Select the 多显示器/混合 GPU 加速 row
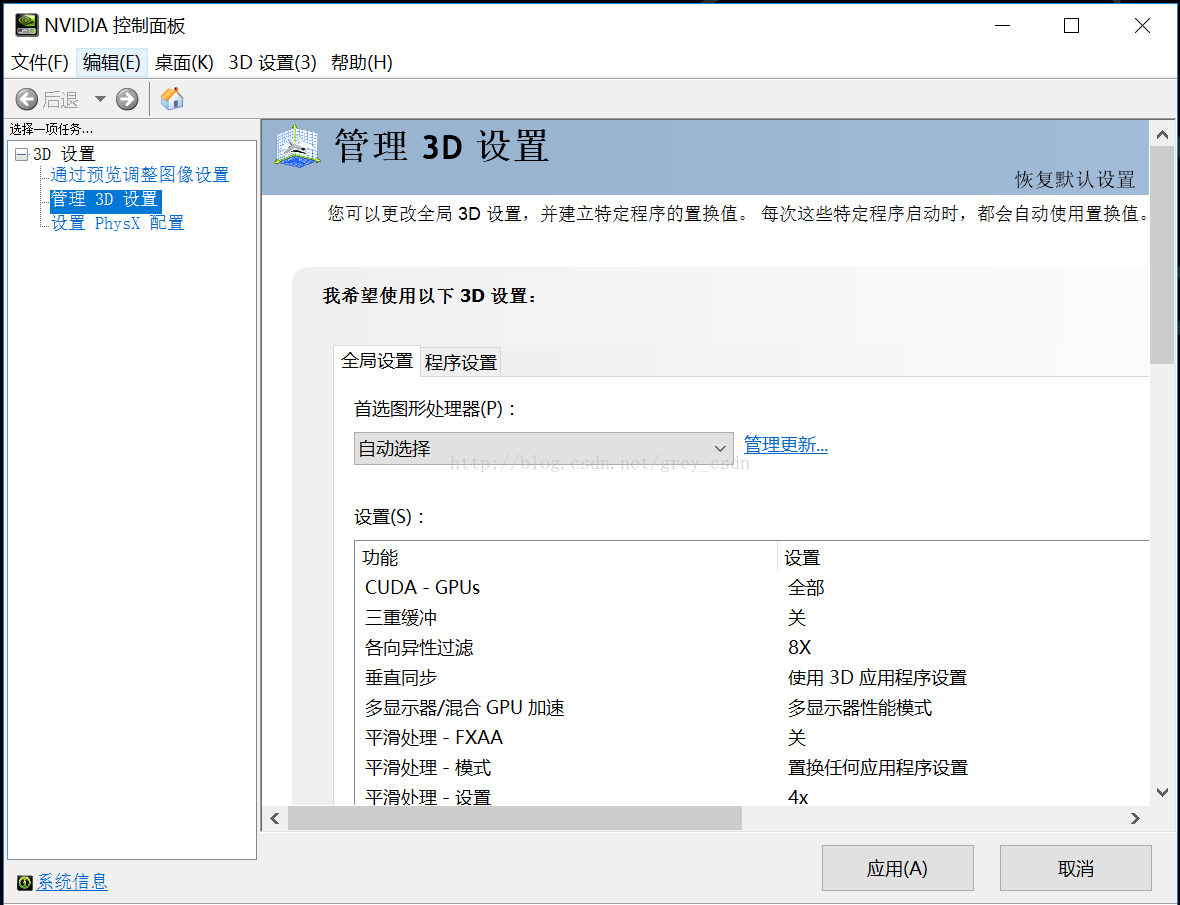The height and width of the screenshot is (905, 1180). [752, 708]
